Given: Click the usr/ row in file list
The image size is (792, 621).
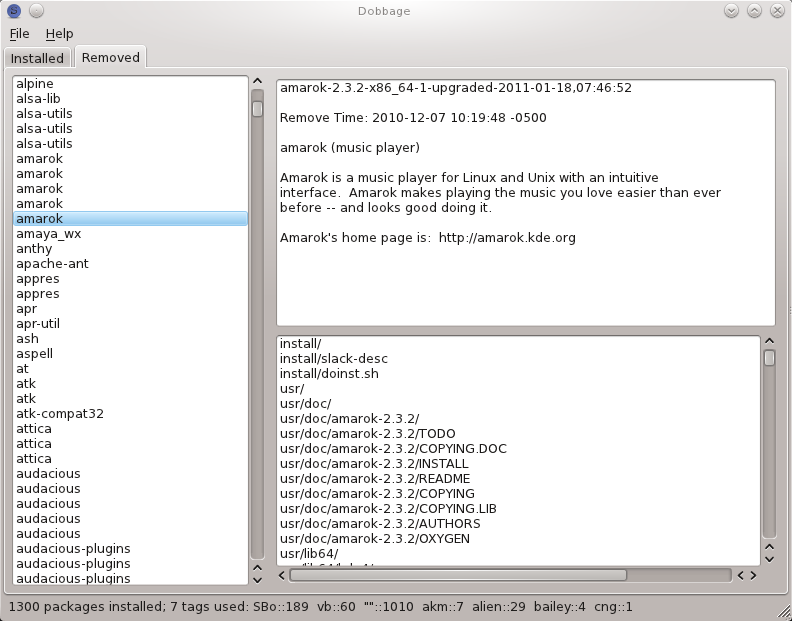Looking at the screenshot, I should [519, 389].
